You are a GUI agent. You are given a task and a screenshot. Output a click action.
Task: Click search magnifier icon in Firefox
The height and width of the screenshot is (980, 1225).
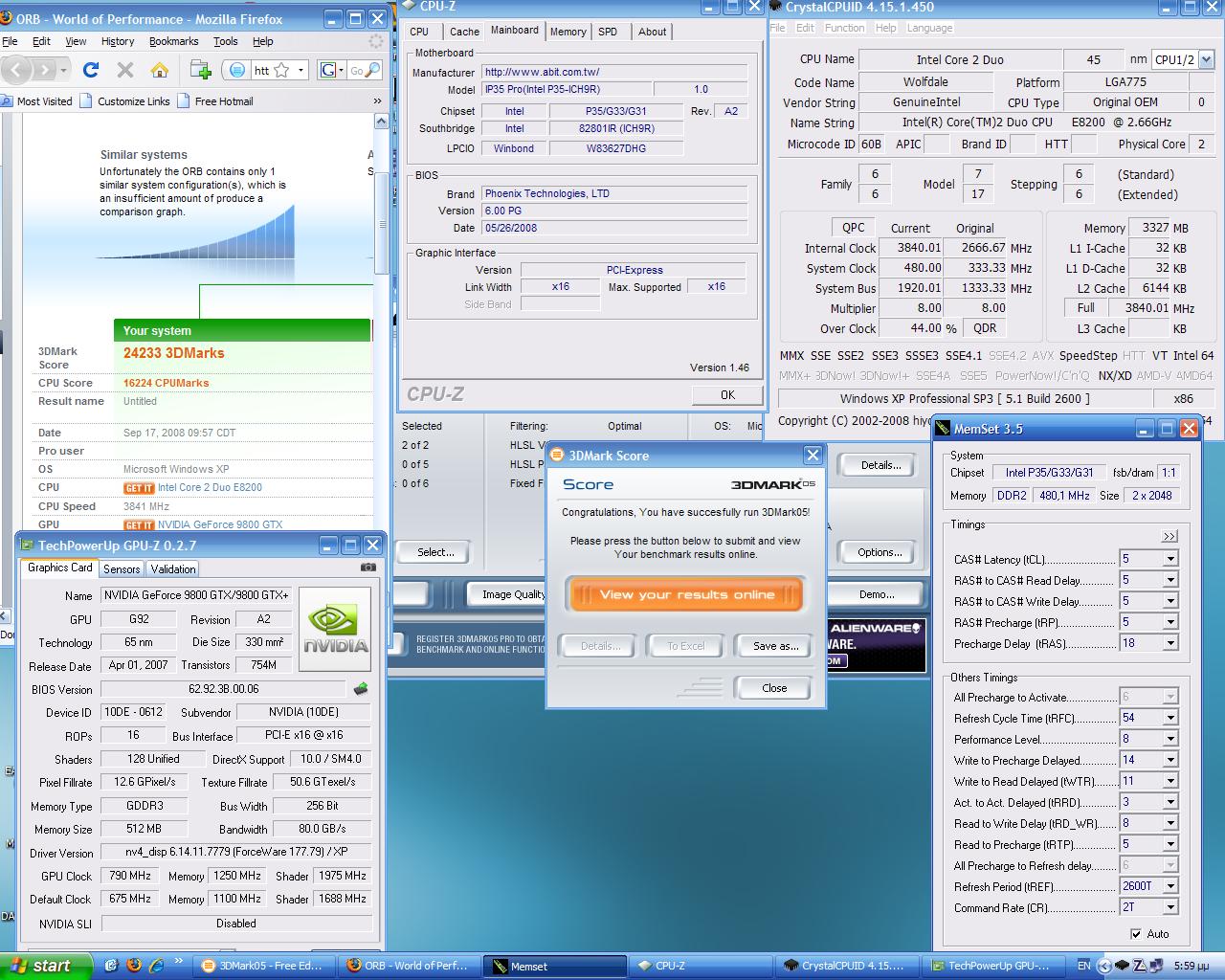[x=373, y=70]
